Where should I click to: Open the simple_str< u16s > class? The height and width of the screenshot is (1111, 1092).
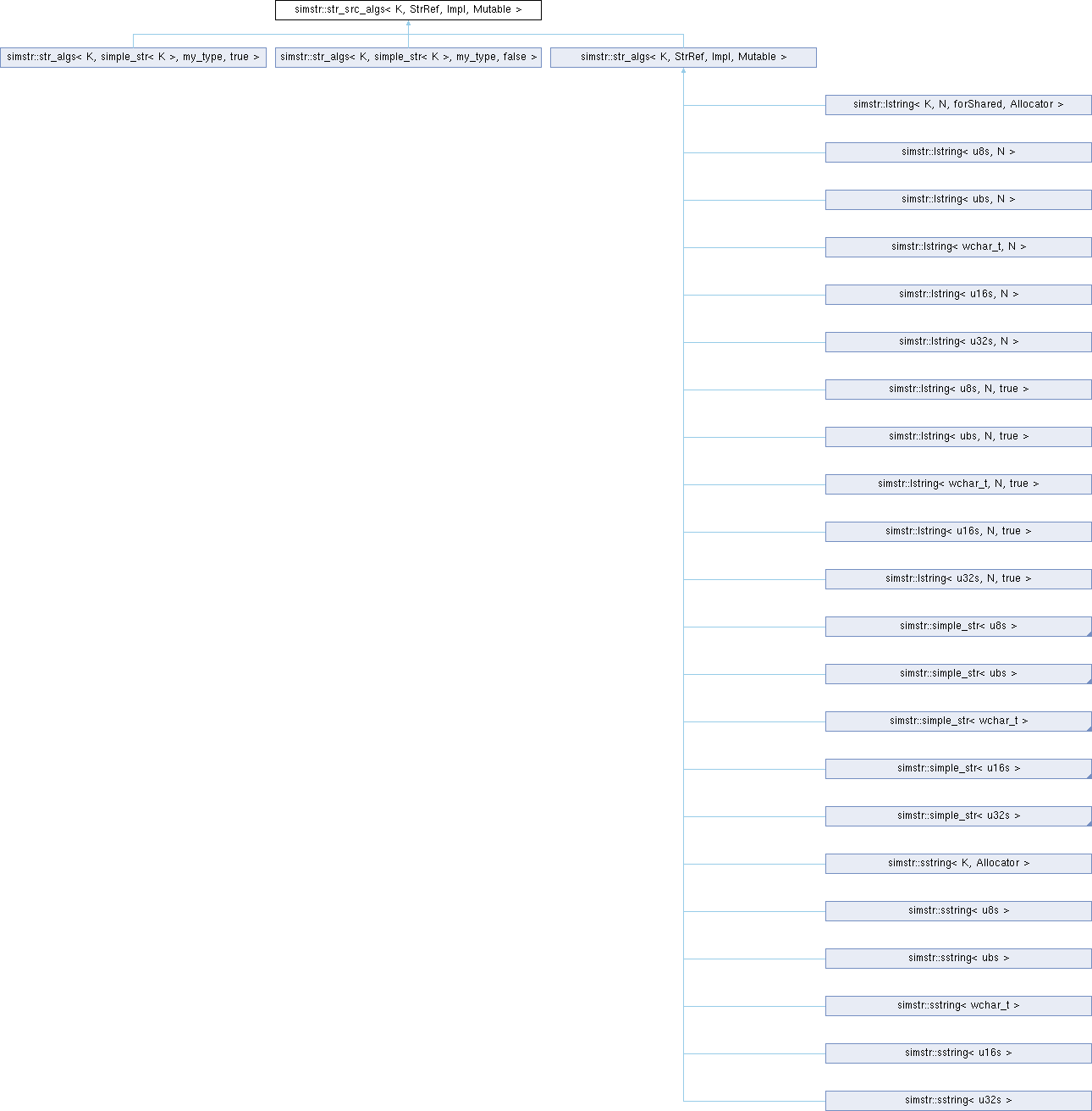click(958, 769)
